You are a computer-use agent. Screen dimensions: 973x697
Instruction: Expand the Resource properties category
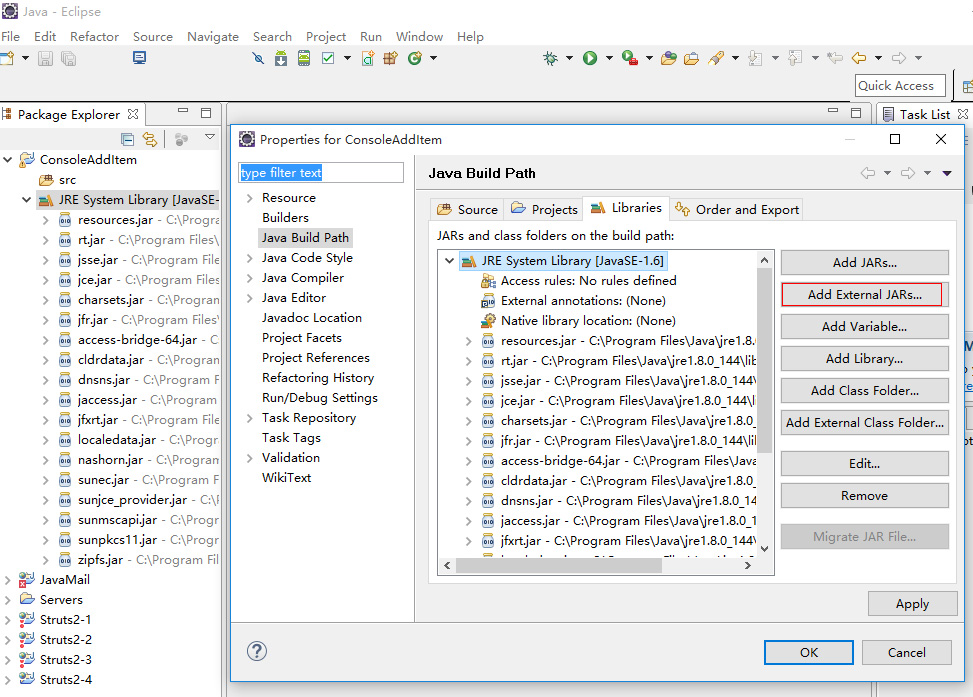click(x=249, y=198)
